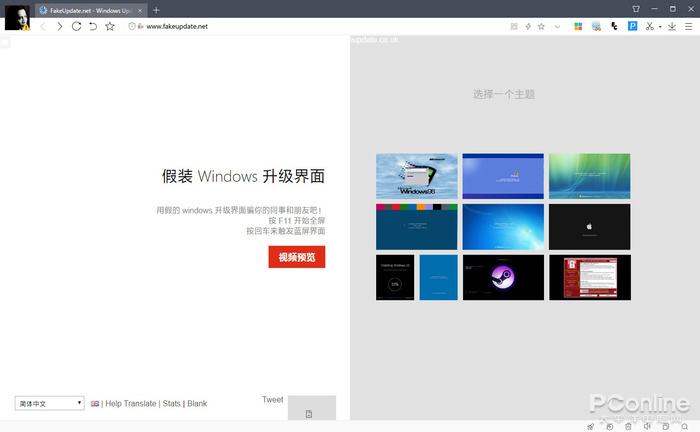
Task: Choose the Windows Vista green aurora thumbnail
Action: pos(590,176)
